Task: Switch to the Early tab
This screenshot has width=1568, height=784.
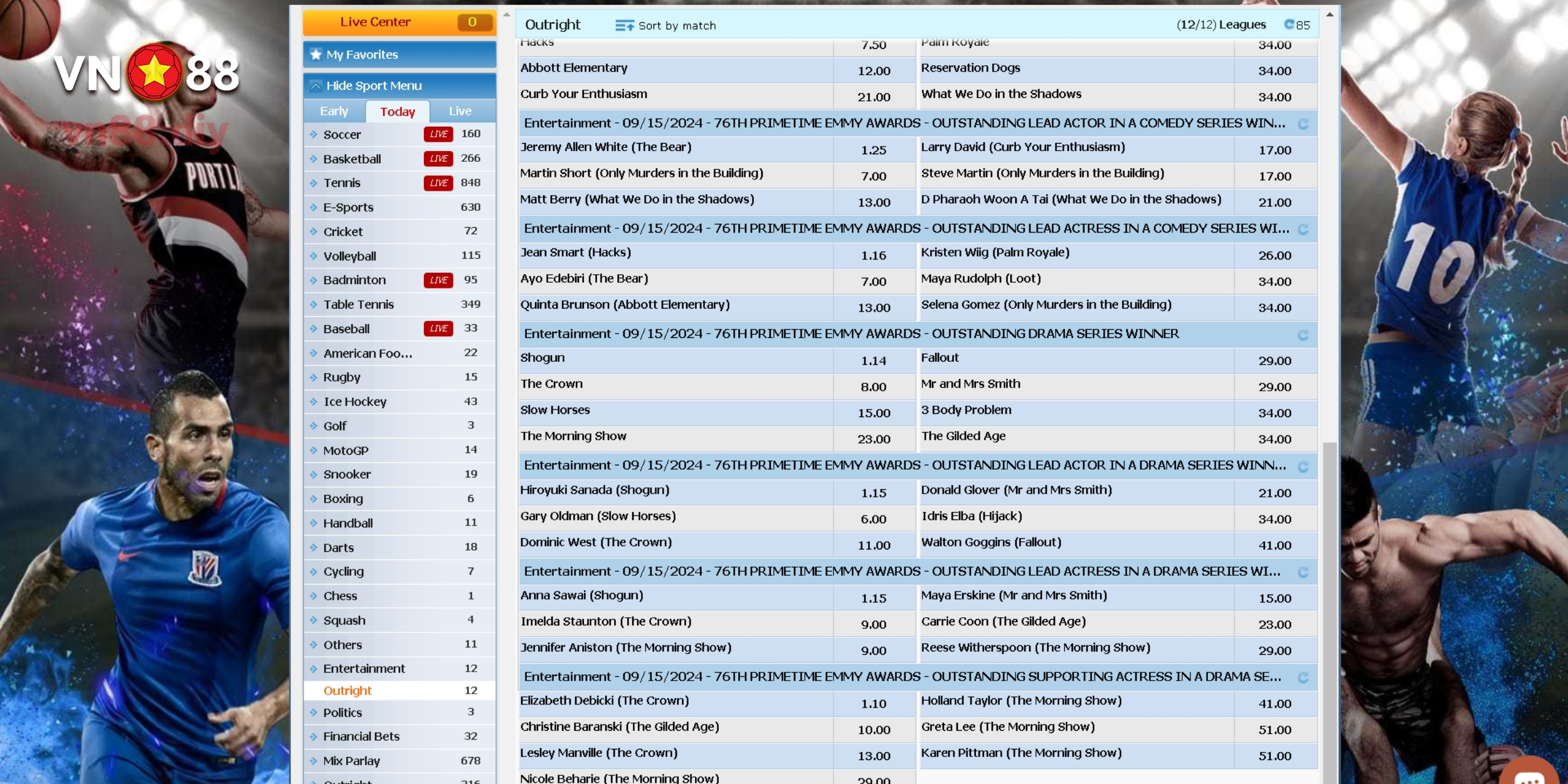Action: click(x=334, y=111)
